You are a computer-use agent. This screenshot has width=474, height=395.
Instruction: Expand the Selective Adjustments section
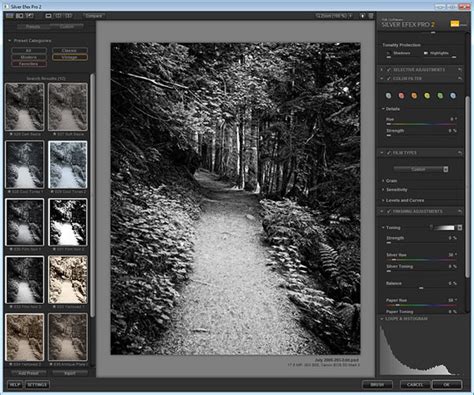pyautogui.click(x=382, y=70)
